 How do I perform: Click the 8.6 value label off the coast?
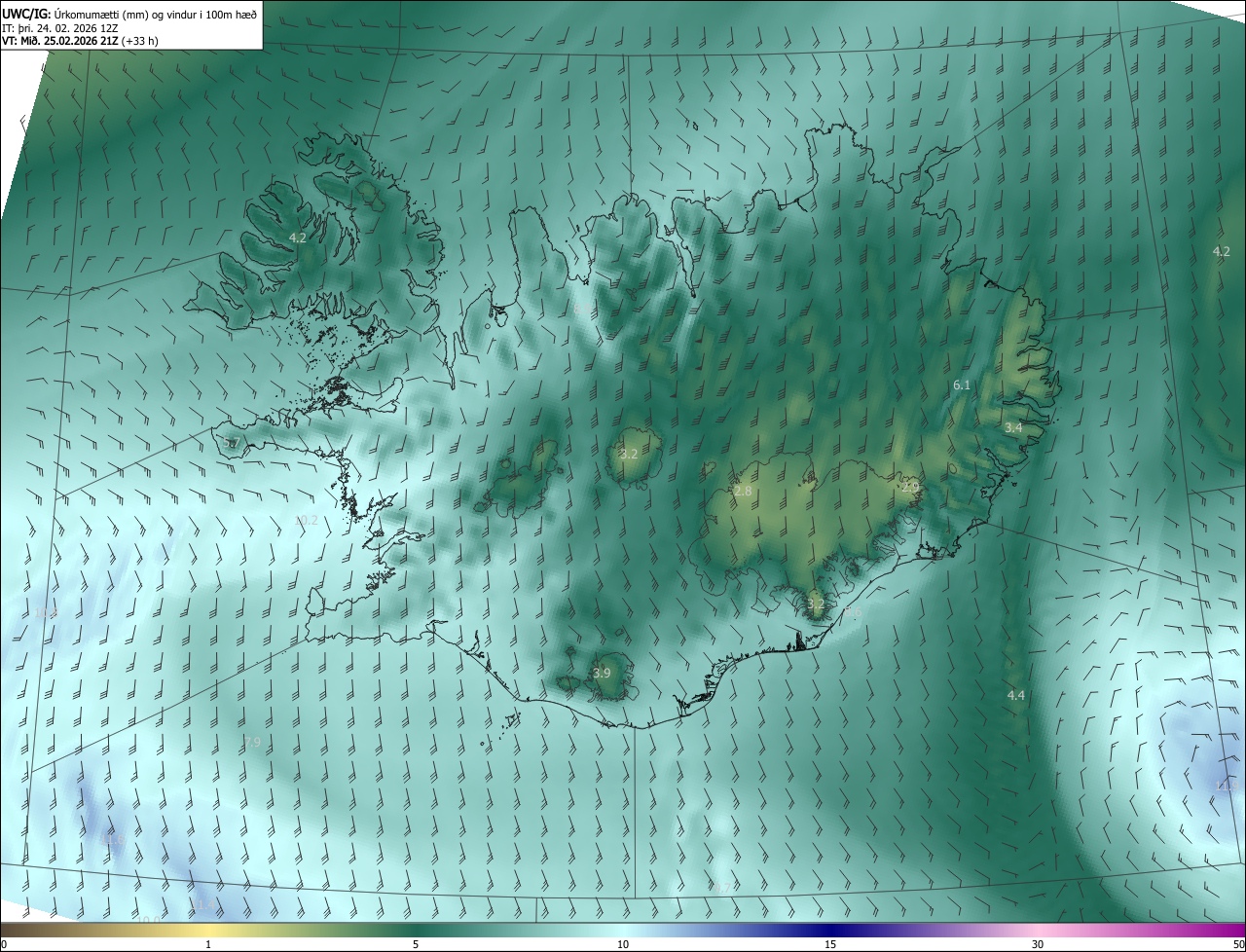coord(853,612)
